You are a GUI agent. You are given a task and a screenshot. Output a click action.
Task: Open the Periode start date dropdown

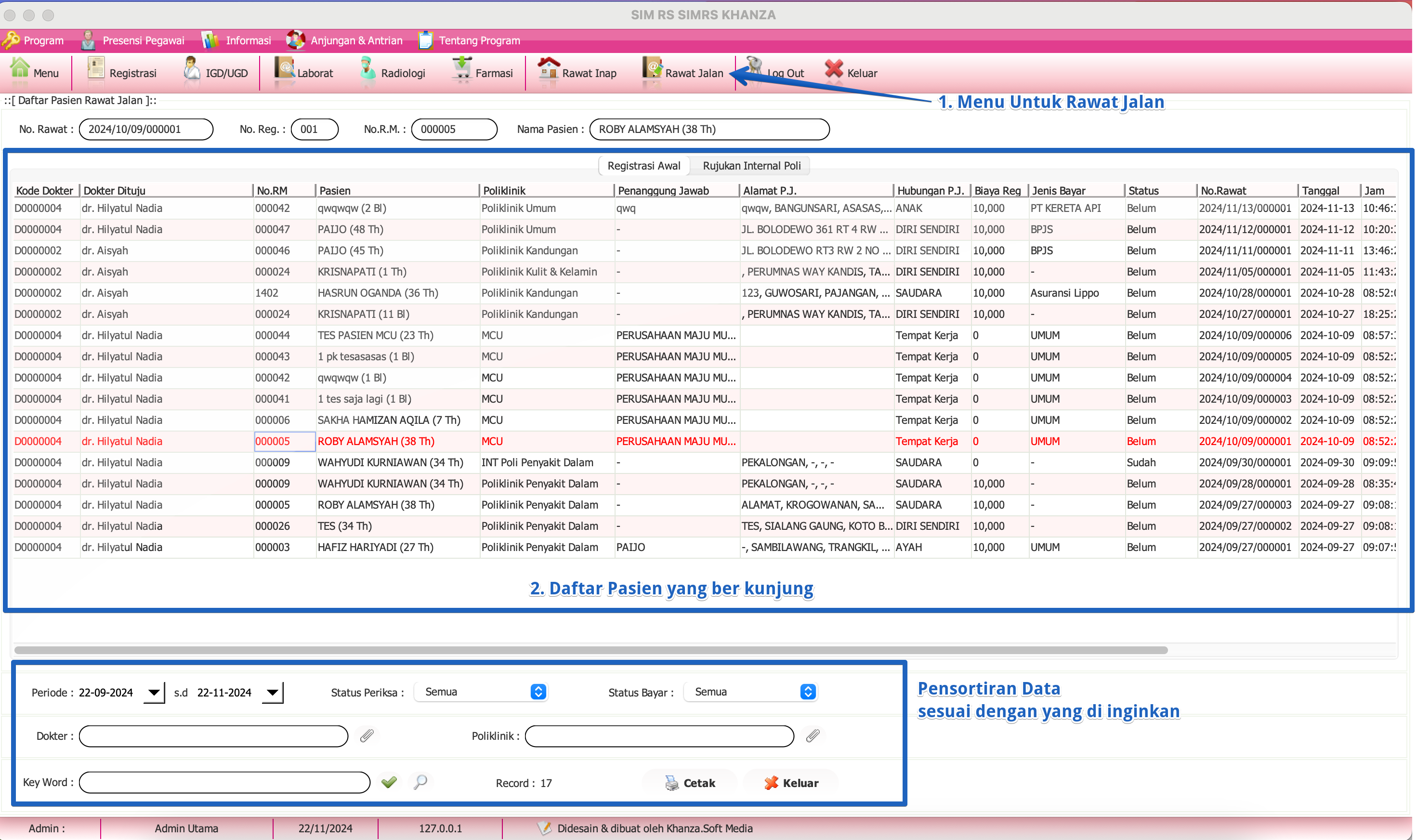tap(153, 692)
